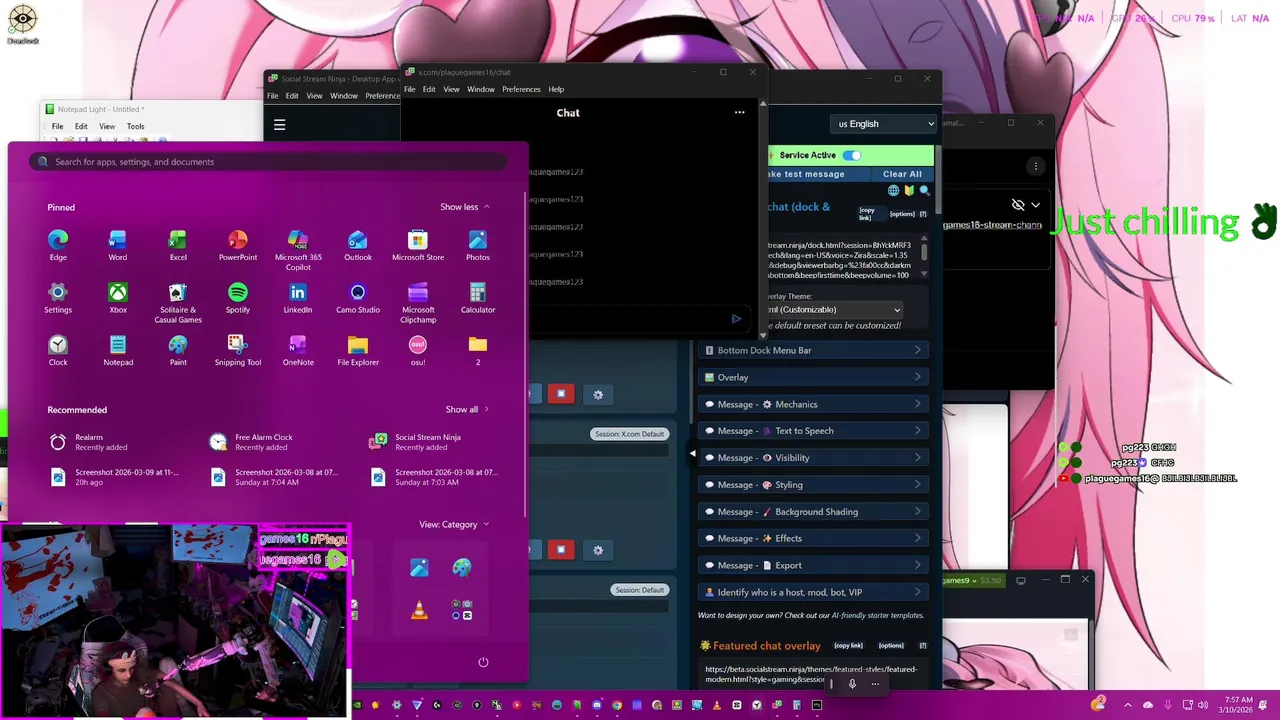Click options beside Featured chat overlay

(891, 646)
